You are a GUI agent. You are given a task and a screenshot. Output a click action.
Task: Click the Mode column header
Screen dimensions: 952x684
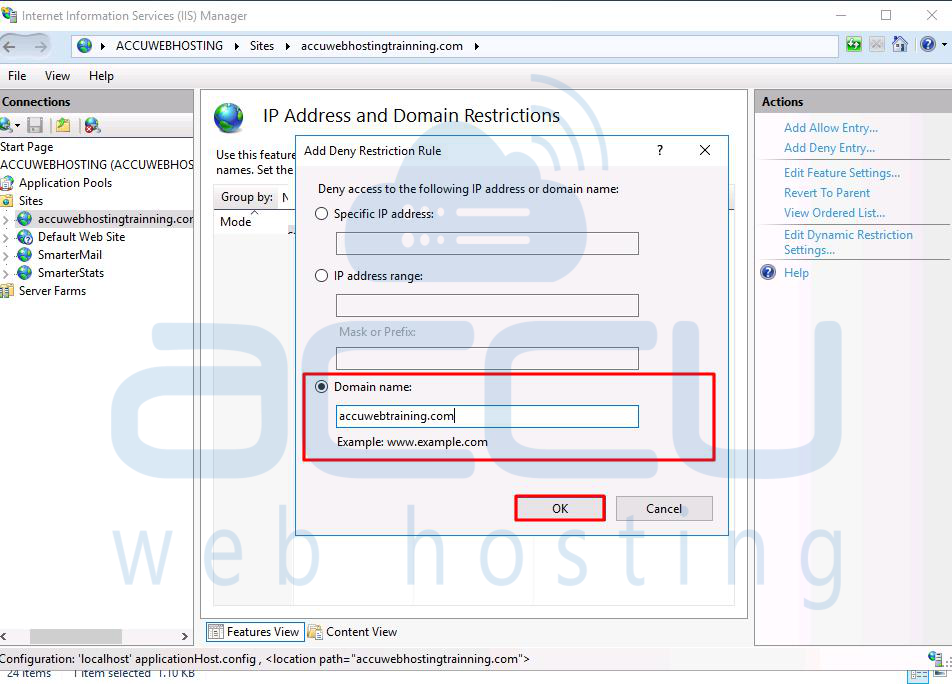[236, 222]
